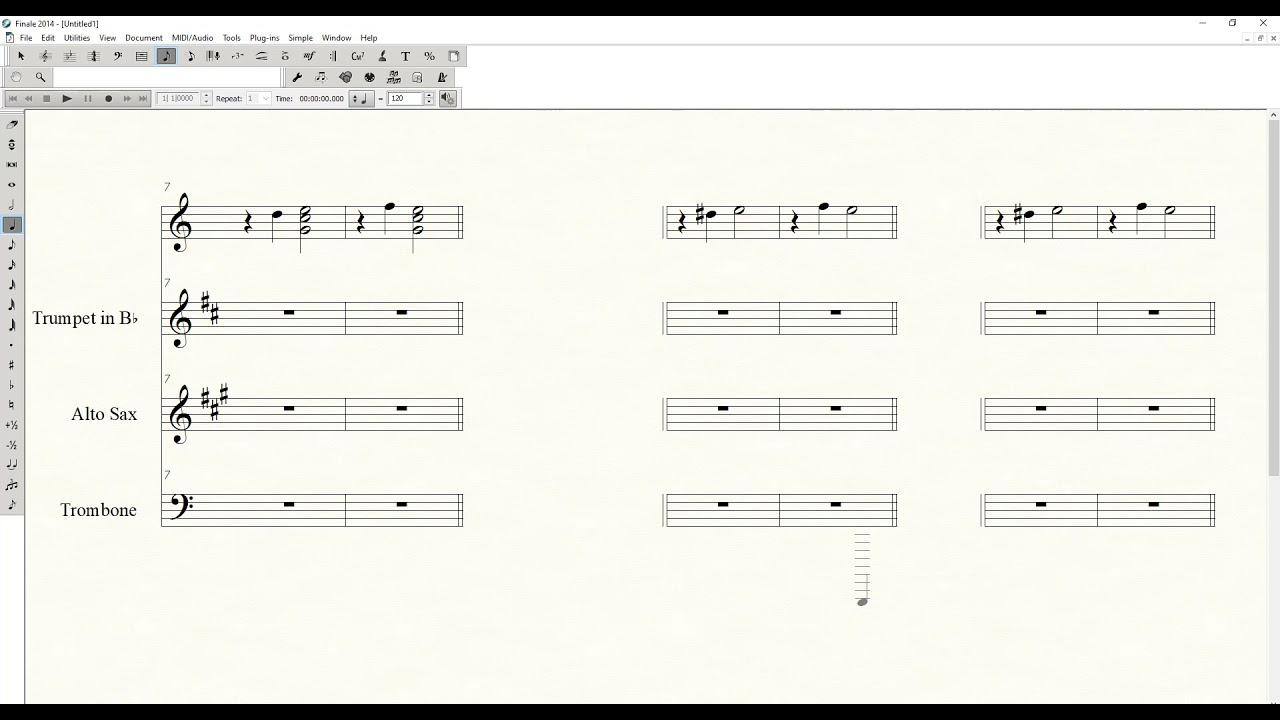Image resolution: width=1280 pixels, height=720 pixels.
Task: Raise pitch by half step (+½)
Action: [12, 425]
